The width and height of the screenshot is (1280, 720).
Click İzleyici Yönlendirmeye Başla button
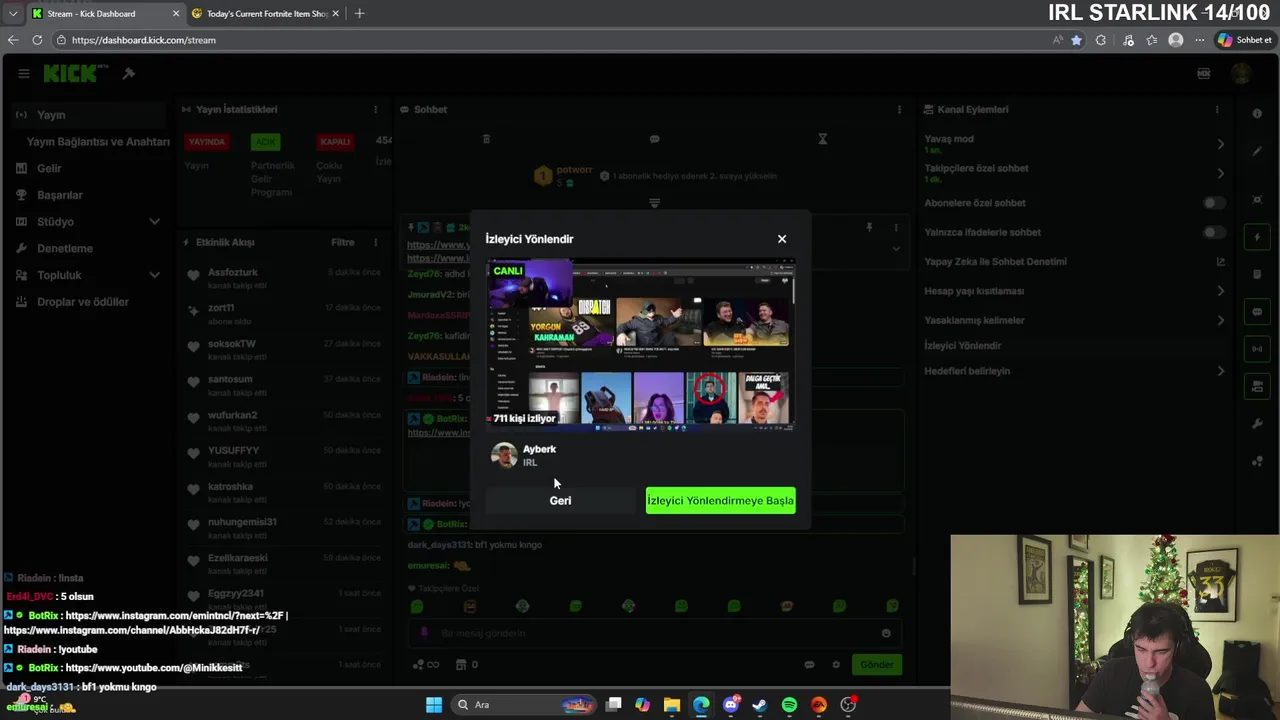[x=720, y=500]
